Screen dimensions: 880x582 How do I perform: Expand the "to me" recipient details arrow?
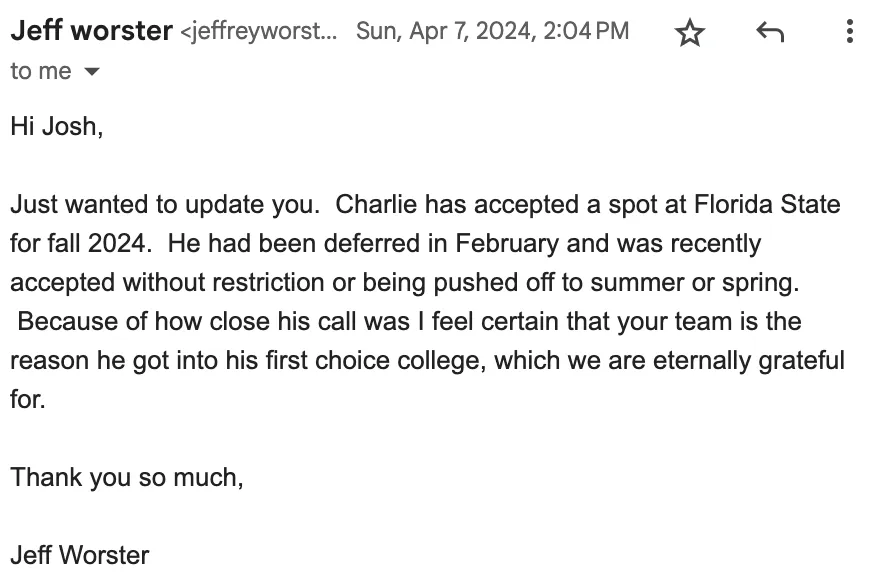click(92, 72)
